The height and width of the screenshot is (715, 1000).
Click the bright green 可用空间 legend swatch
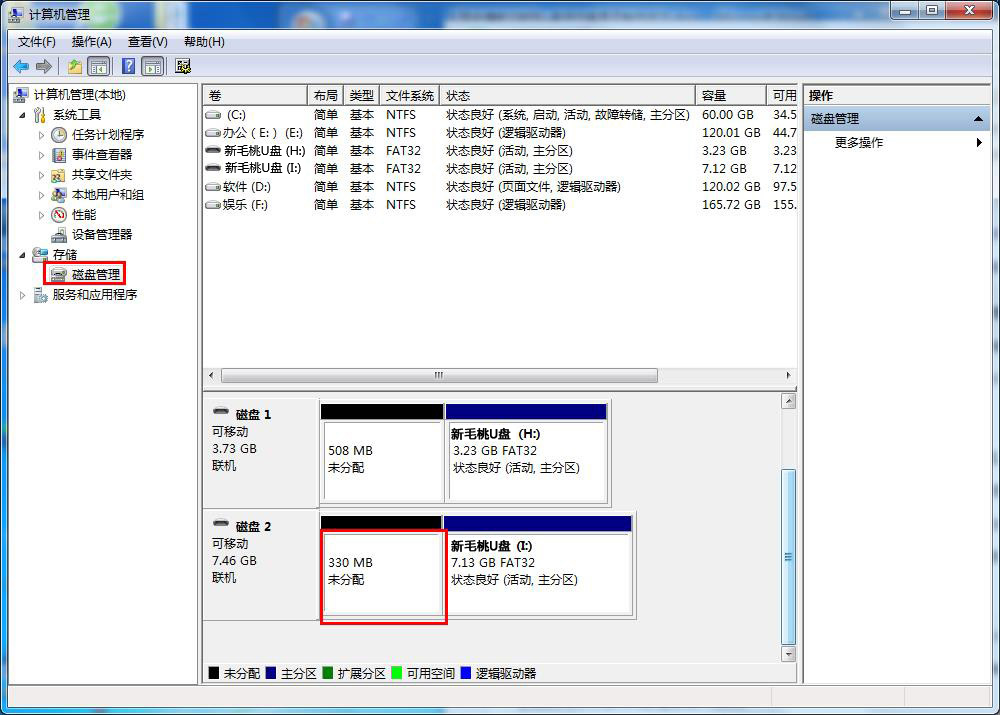pyautogui.click(x=397, y=674)
